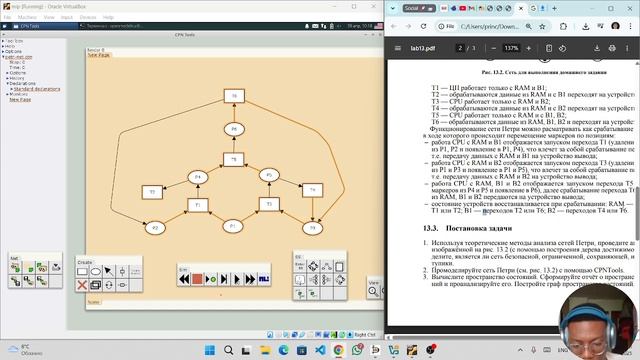
Task: Open the File menu in VirtualBox
Action: (x=7, y=17)
